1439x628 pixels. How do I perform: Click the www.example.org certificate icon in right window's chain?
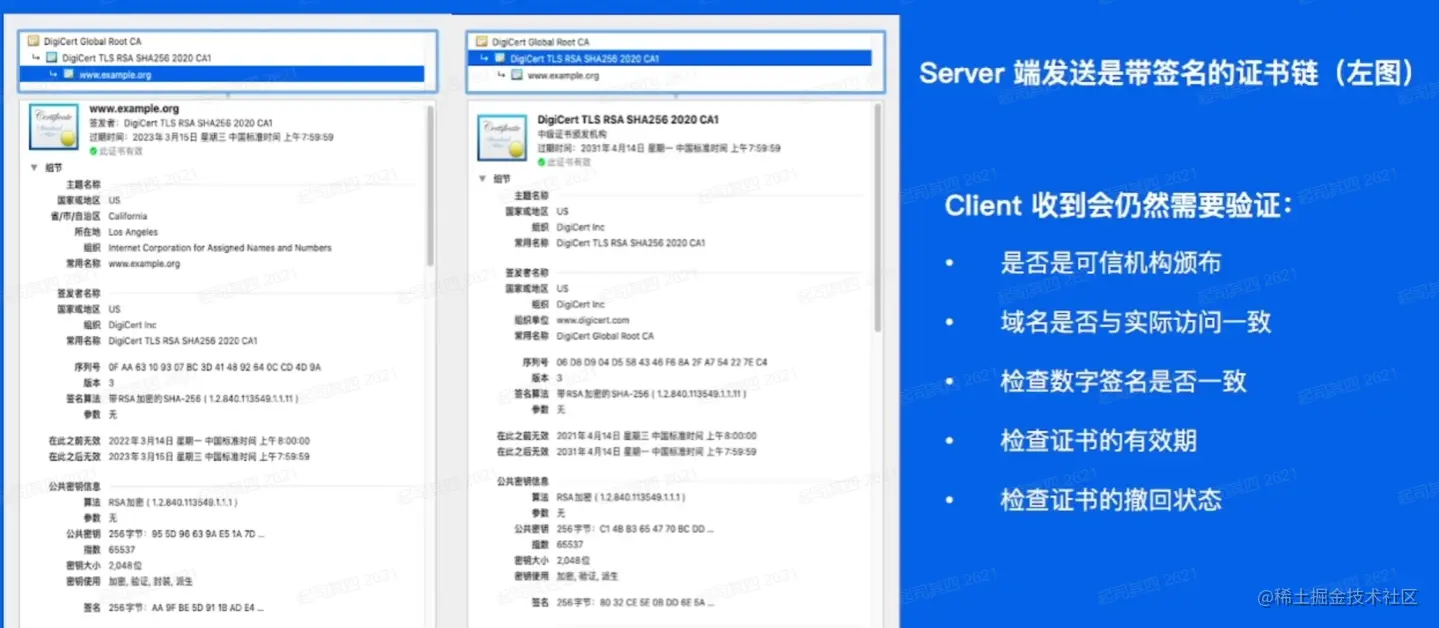pyautogui.click(x=516, y=75)
